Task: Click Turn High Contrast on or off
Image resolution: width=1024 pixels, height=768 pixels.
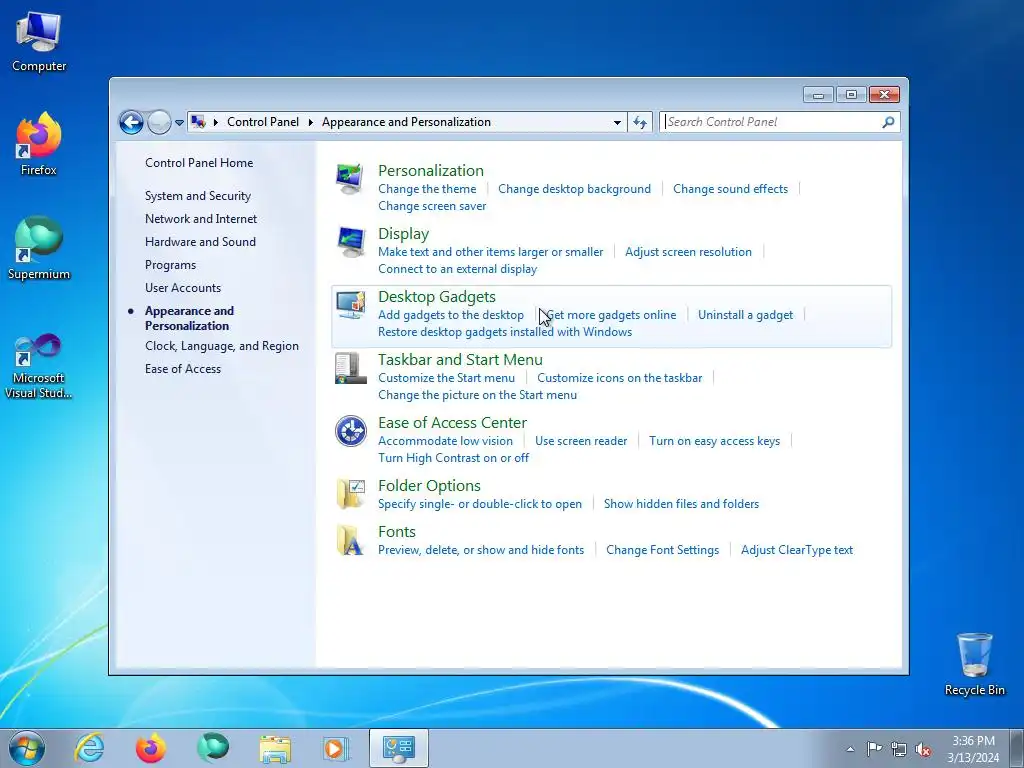Action: 454,458
